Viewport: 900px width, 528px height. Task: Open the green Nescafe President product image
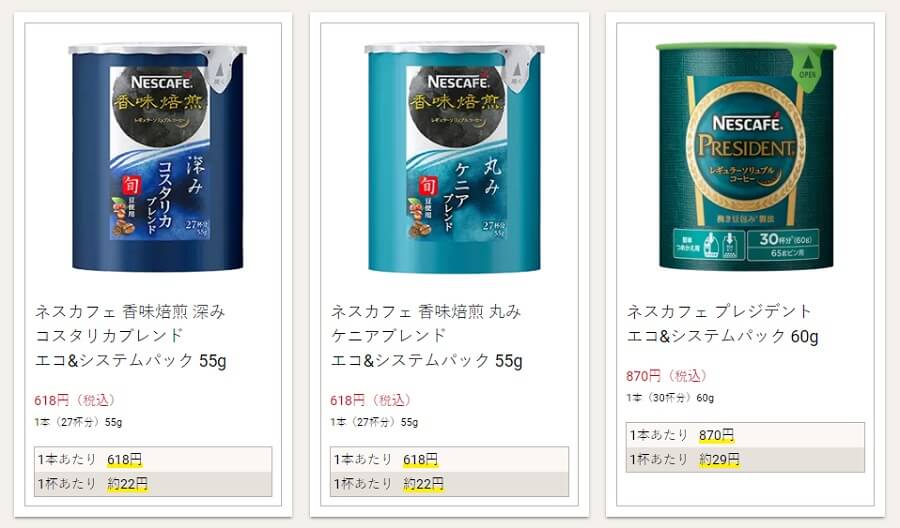click(746, 156)
